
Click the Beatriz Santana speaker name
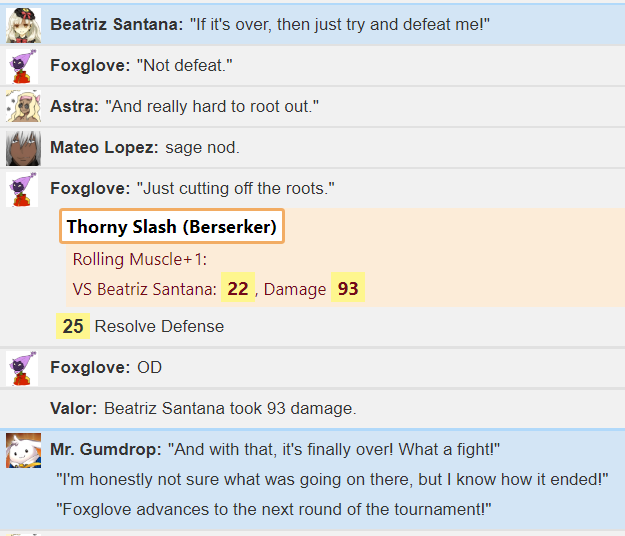coord(116,24)
